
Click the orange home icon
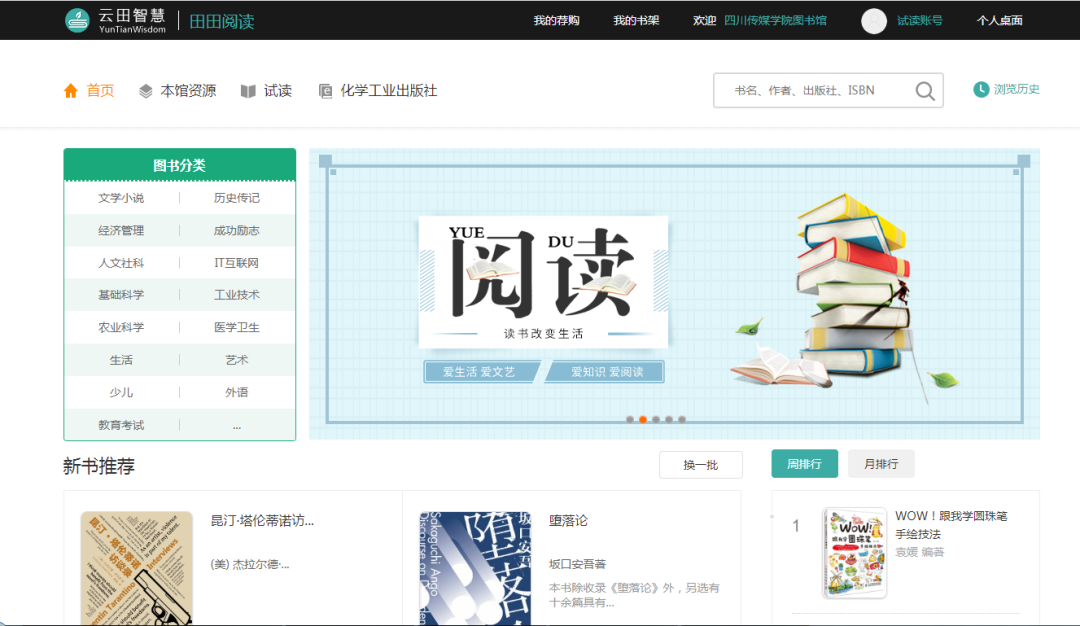tap(71, 91)
